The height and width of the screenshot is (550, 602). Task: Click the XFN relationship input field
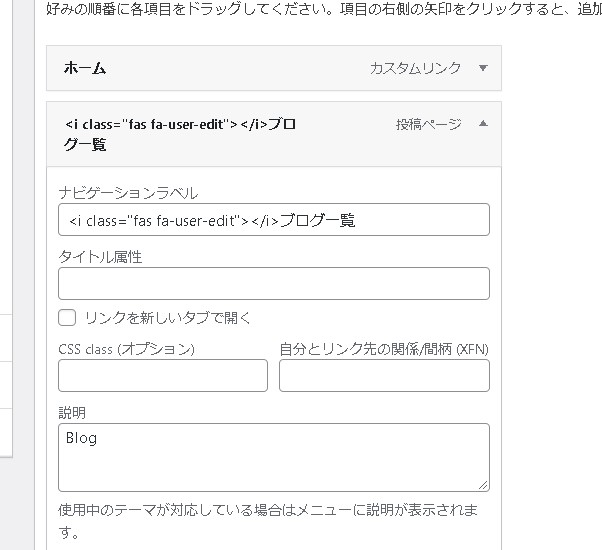click(384, 376)
